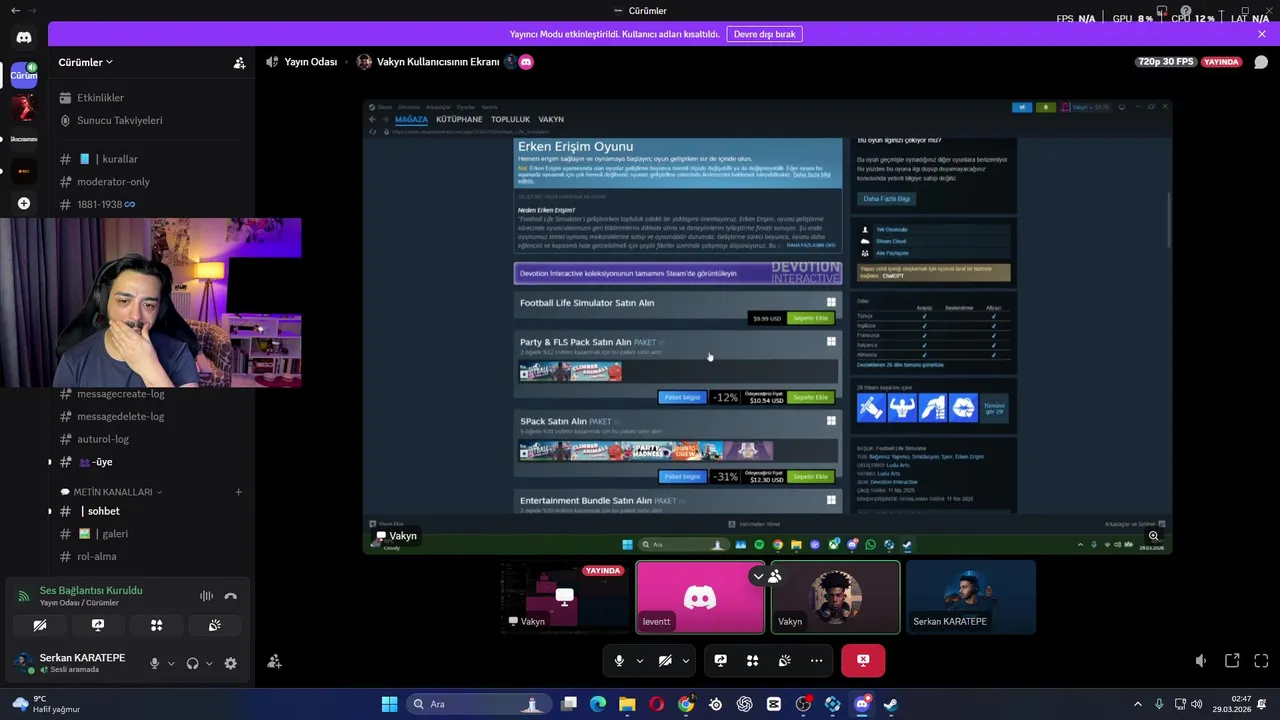Viewport: 1280px width, 720px height.
Task: Click the Yayın Odası channel title
Action: pyautogui.click(x=310, y=62)
